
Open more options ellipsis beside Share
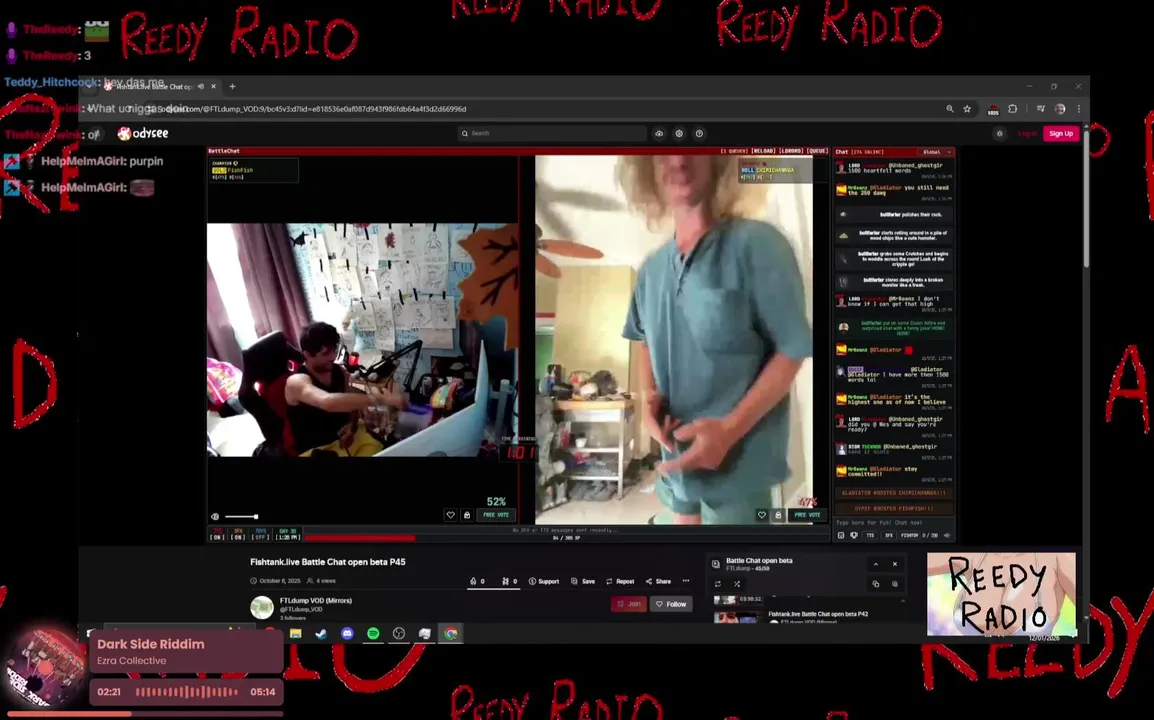click(x=685, y=581)
